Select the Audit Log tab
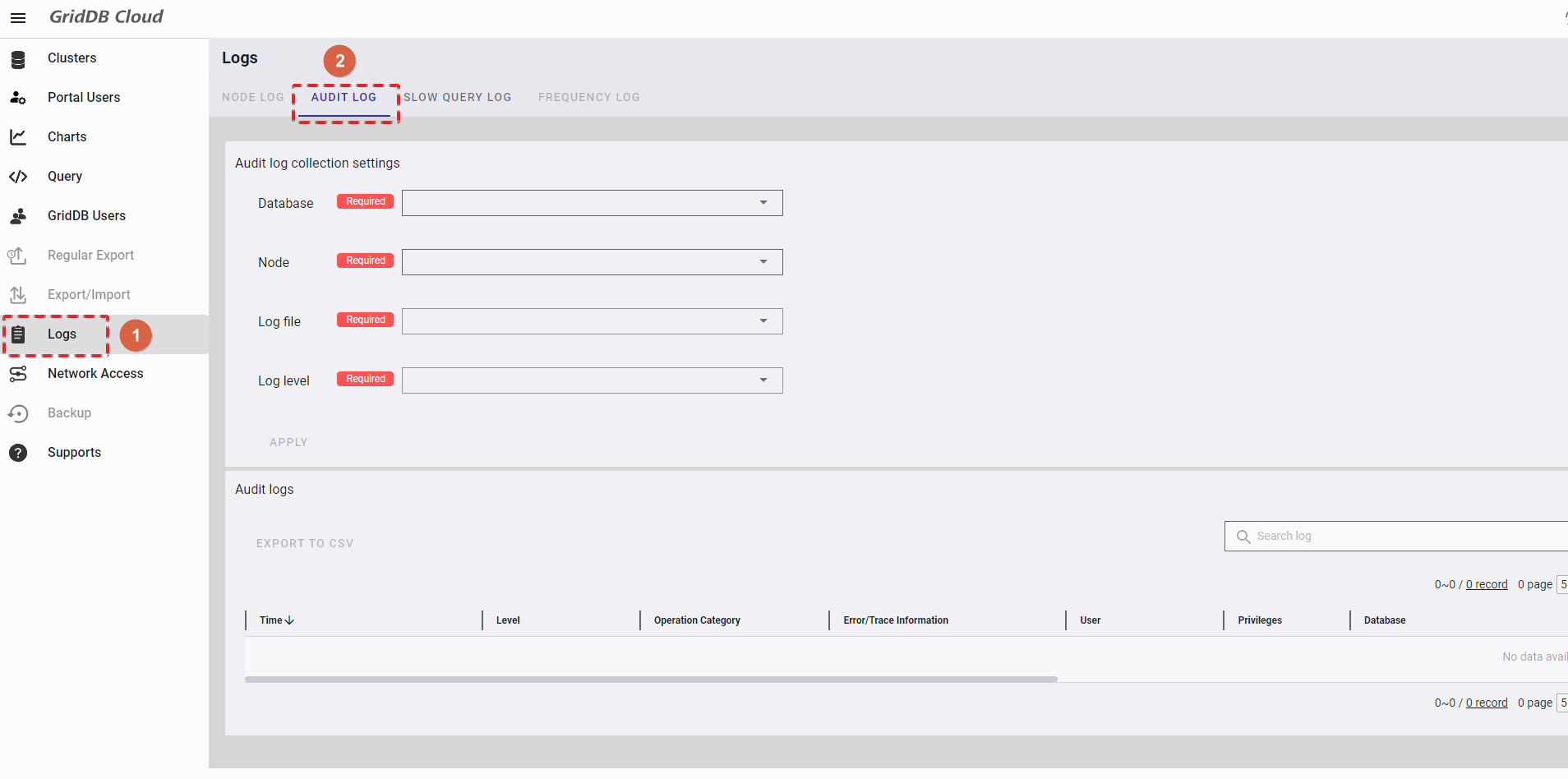Image resolution: width=1568 pixels, height=779 pixels. (x=344, y=97)
